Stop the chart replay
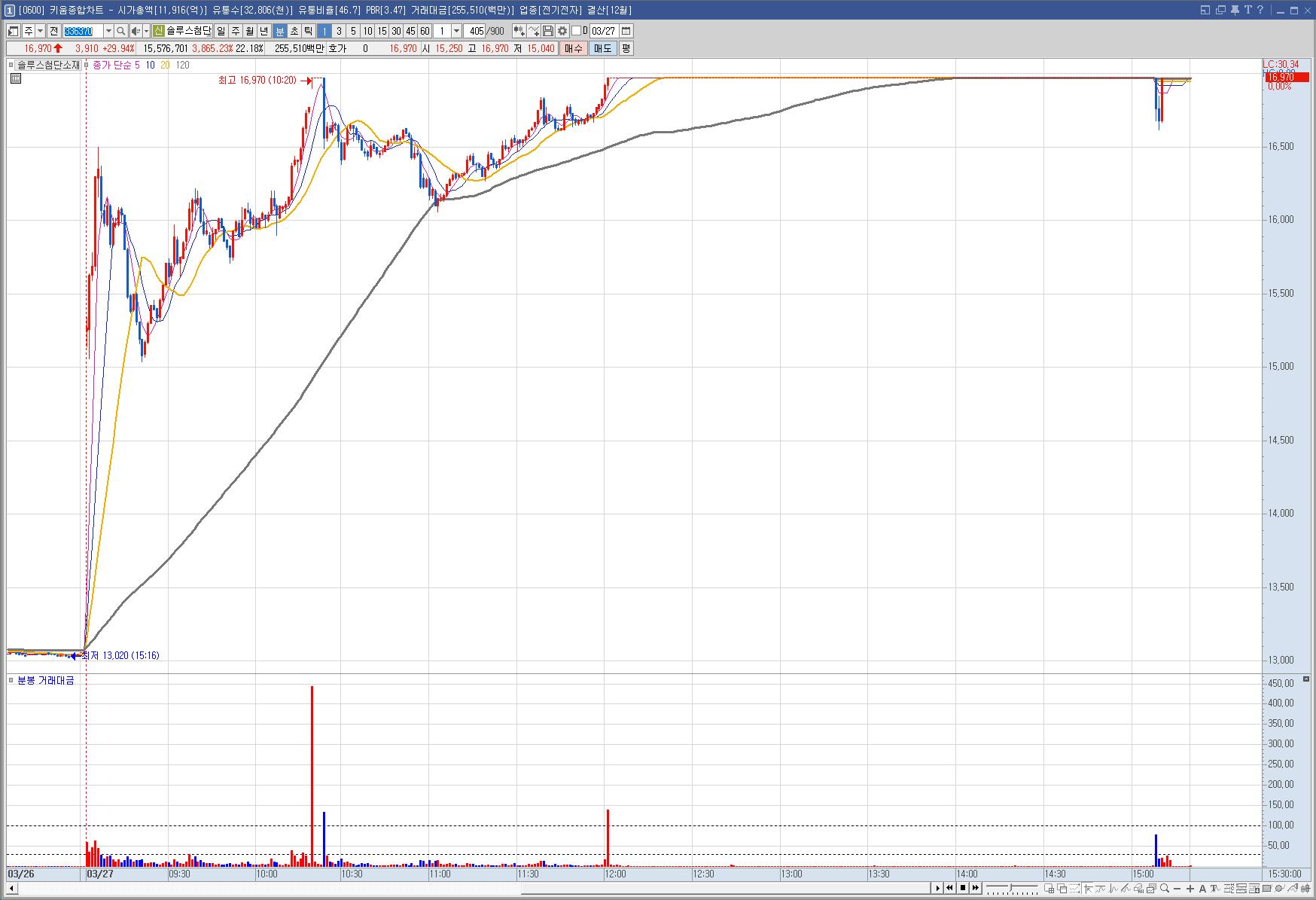Image resolution: width=1316 pixels, height=900 pixels. [x=963, y=888]
